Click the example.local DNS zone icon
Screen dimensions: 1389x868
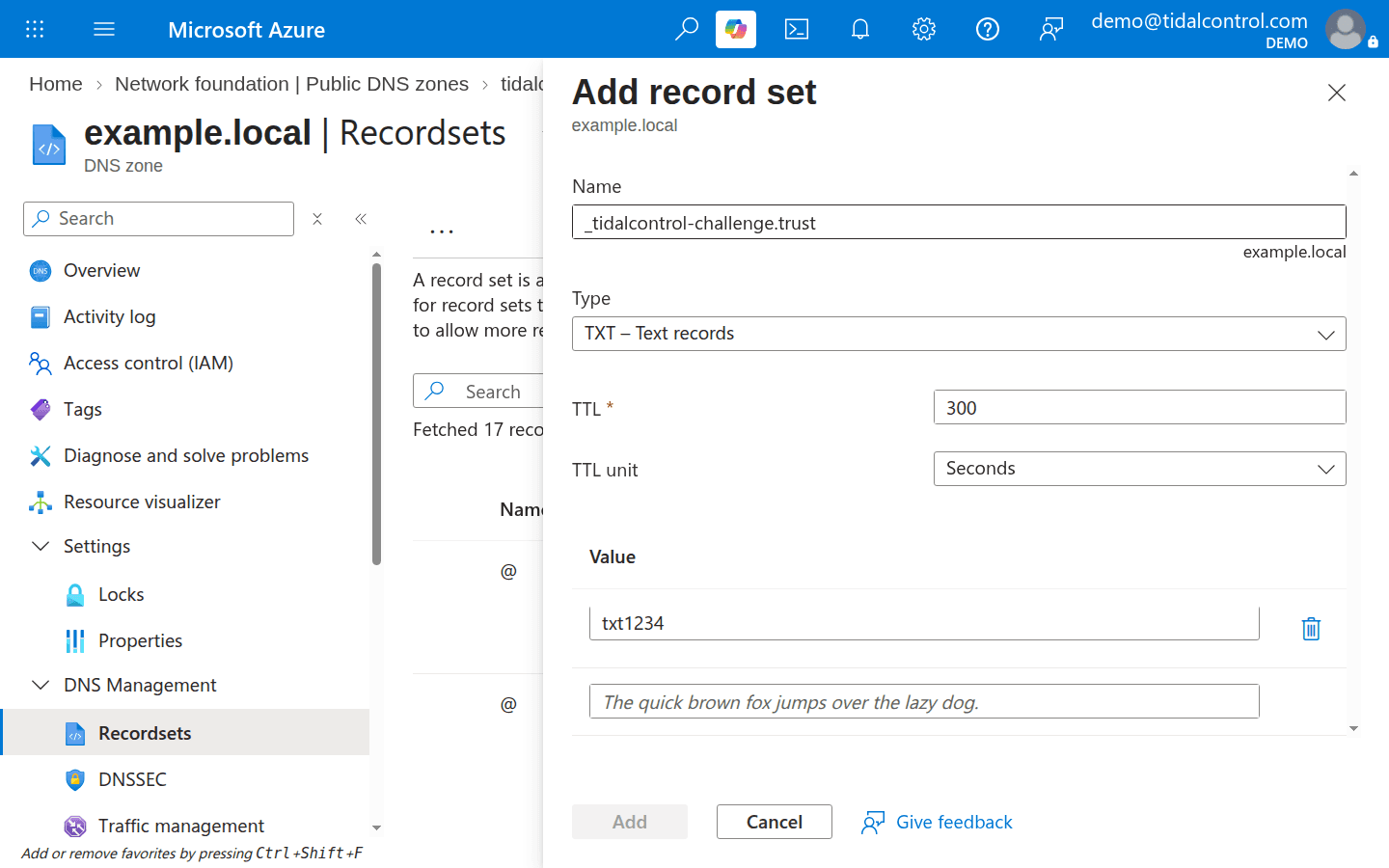coord(49,145)
